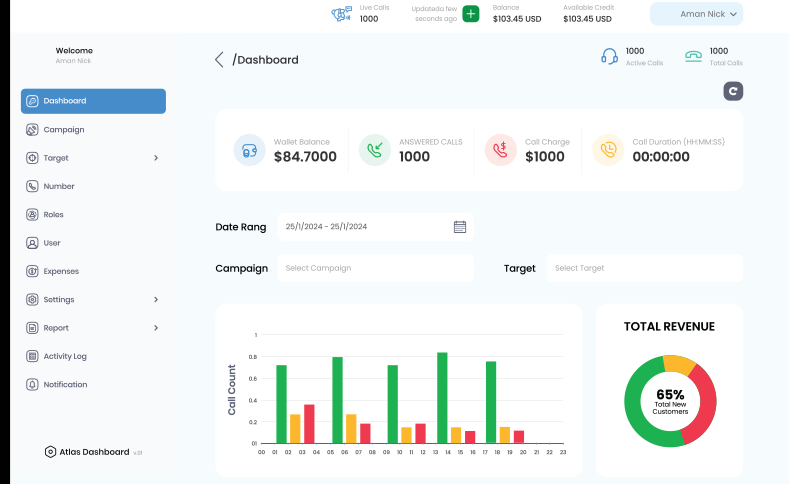Open the Select Campaign dropdown

pyautogui.click(x=375, y=268)
